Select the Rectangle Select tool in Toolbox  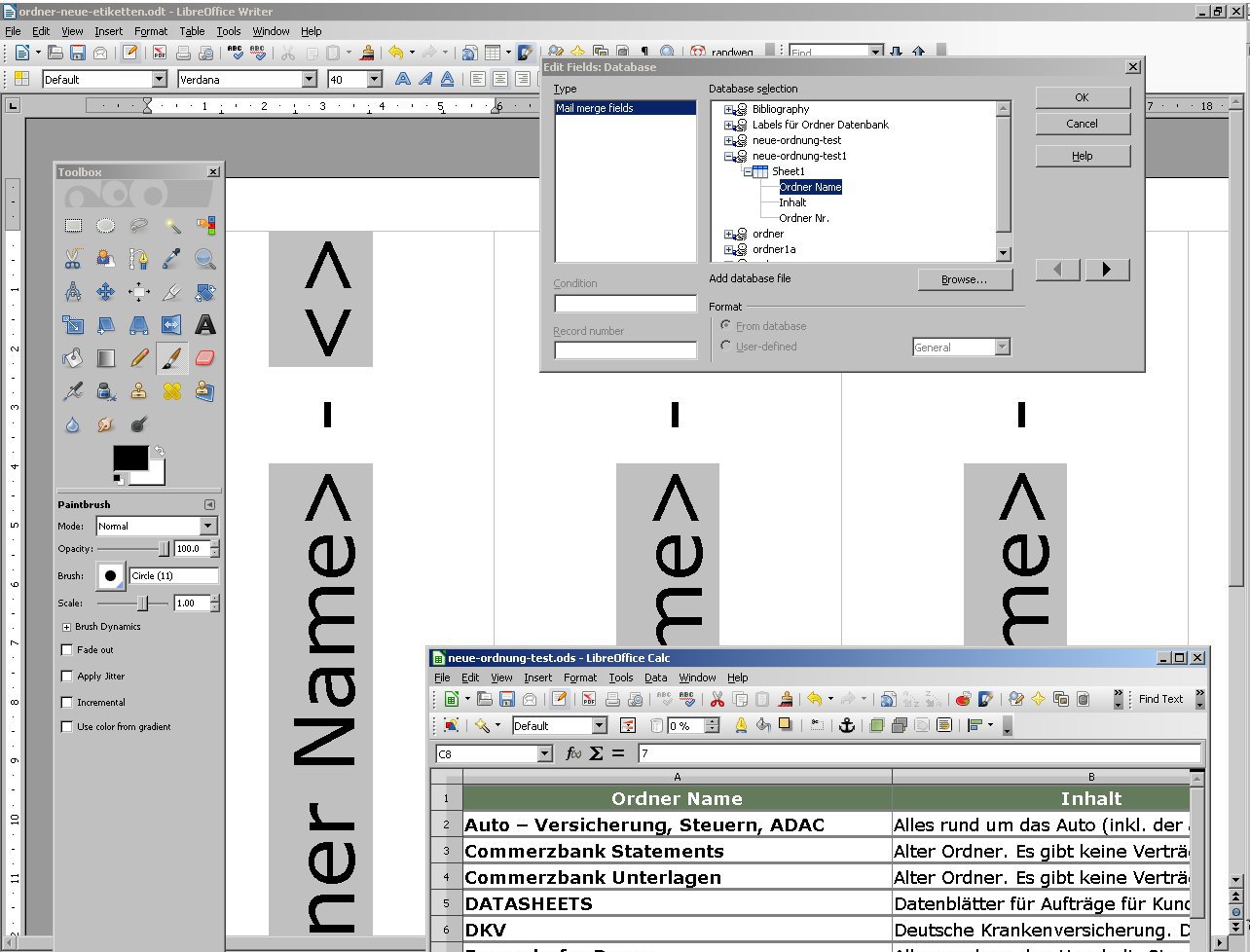(x=73, y=226)
